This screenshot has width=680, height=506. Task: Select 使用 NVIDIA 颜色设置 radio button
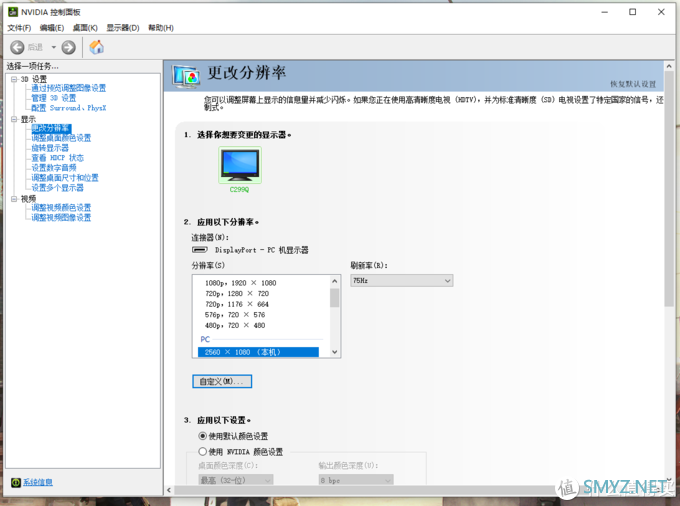point(202,451)
